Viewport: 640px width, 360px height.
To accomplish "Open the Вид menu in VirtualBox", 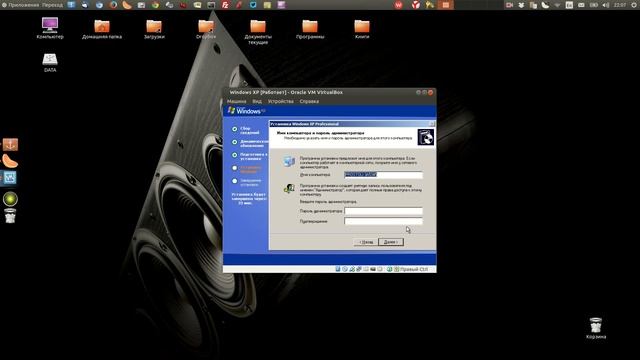I will point(257,101).
